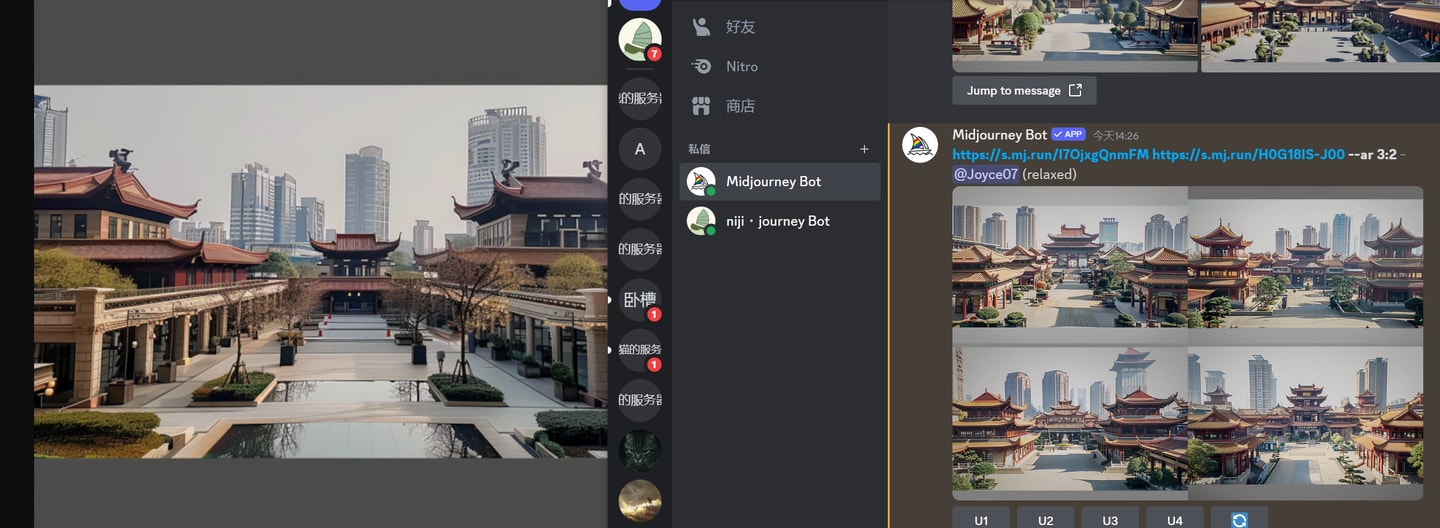Select the Midjourney Bot direct message

tap(780, 182)
